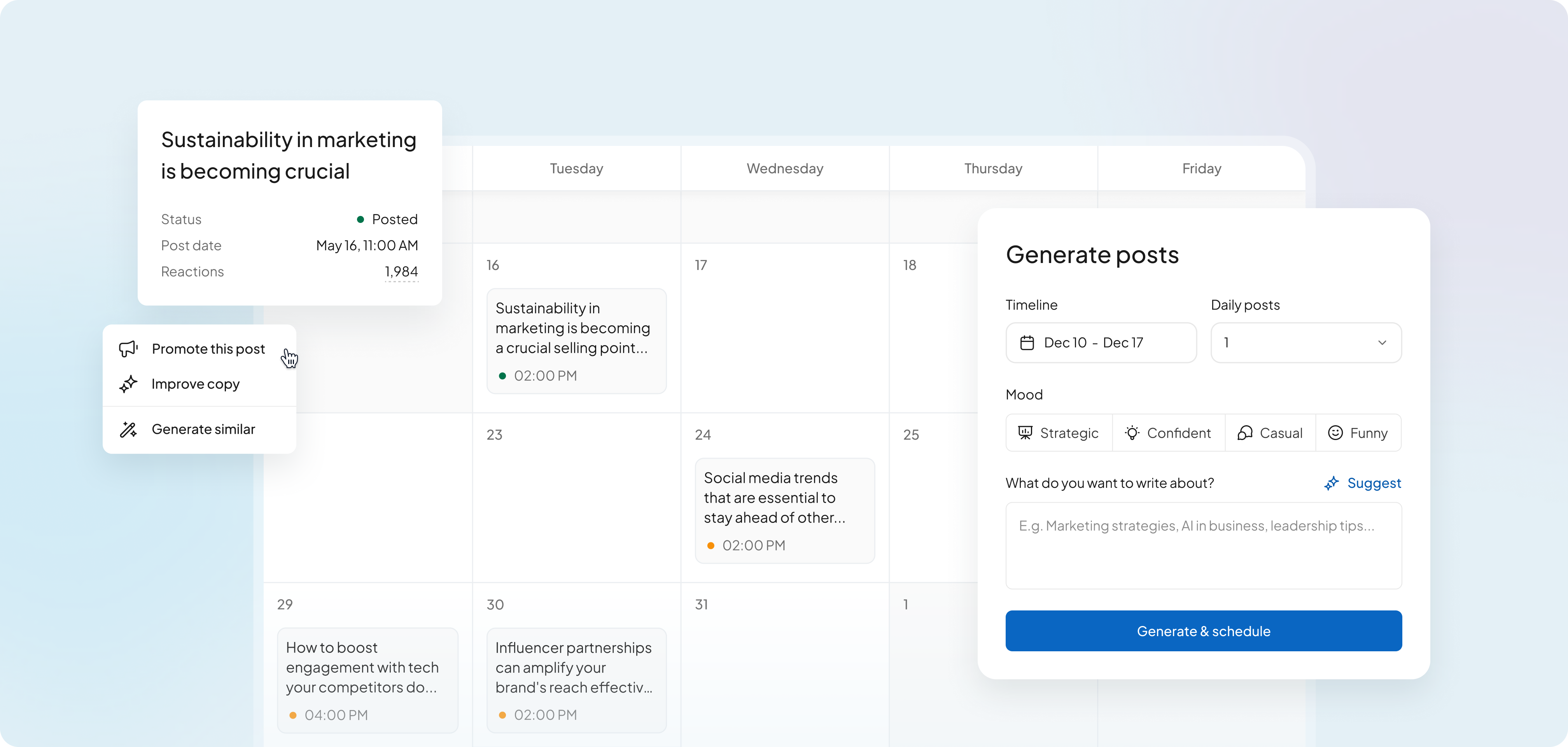Click the topic input field under What do you want to write about
This screenshot has height=747, width=1568.
pos(1203,545)
